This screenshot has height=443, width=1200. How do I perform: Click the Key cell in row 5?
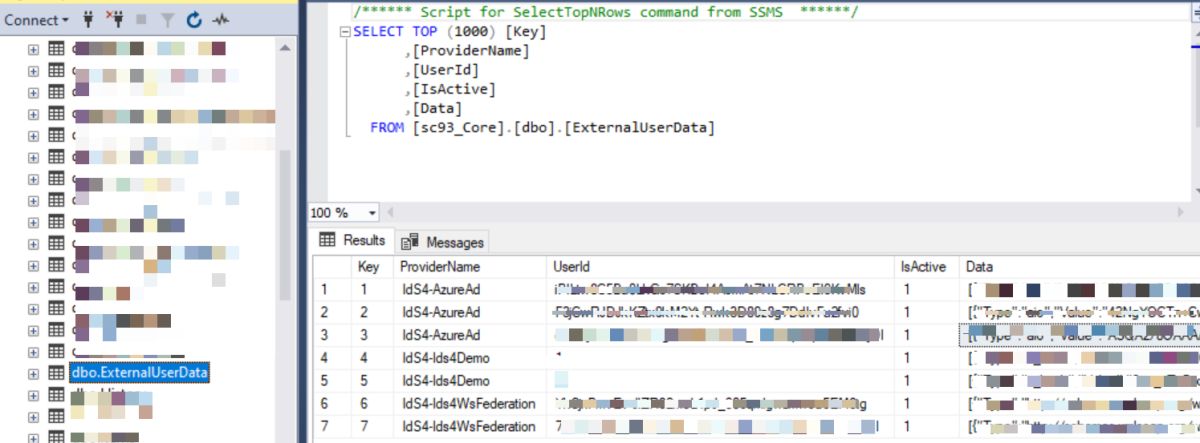coord(373,381)
